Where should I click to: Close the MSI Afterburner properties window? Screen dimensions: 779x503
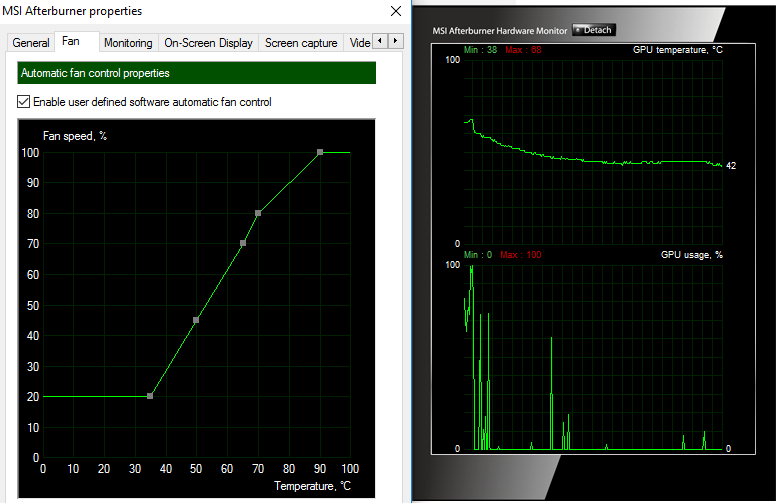tap(396, 11)
